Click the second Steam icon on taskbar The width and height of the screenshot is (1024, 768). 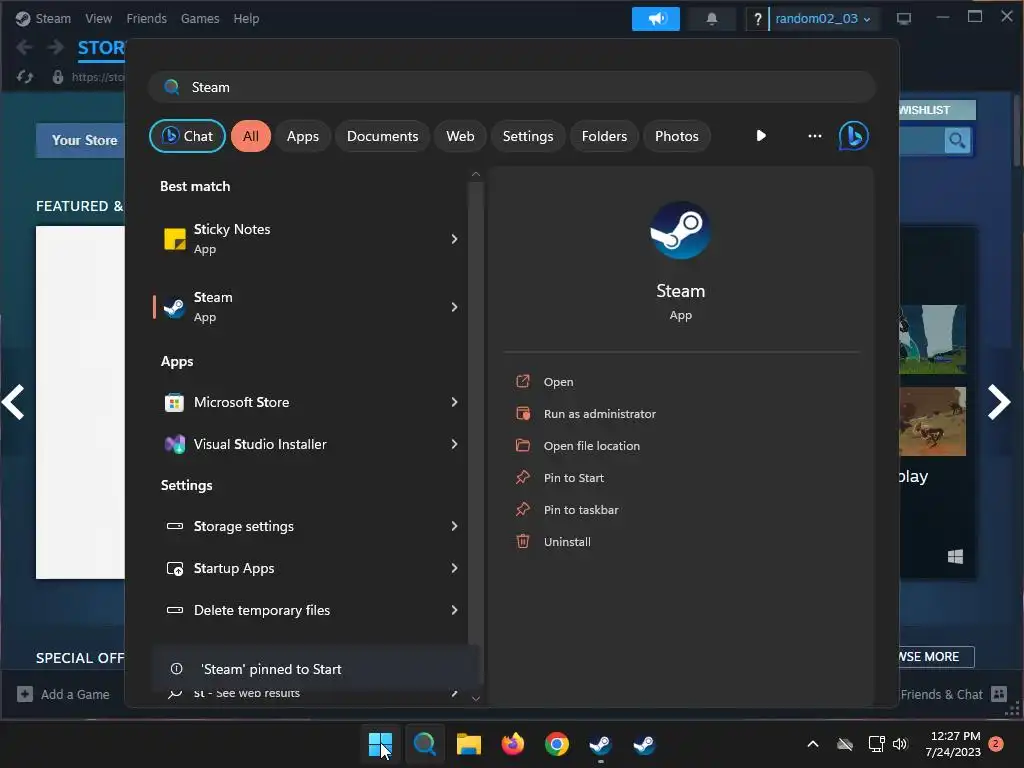645,744
